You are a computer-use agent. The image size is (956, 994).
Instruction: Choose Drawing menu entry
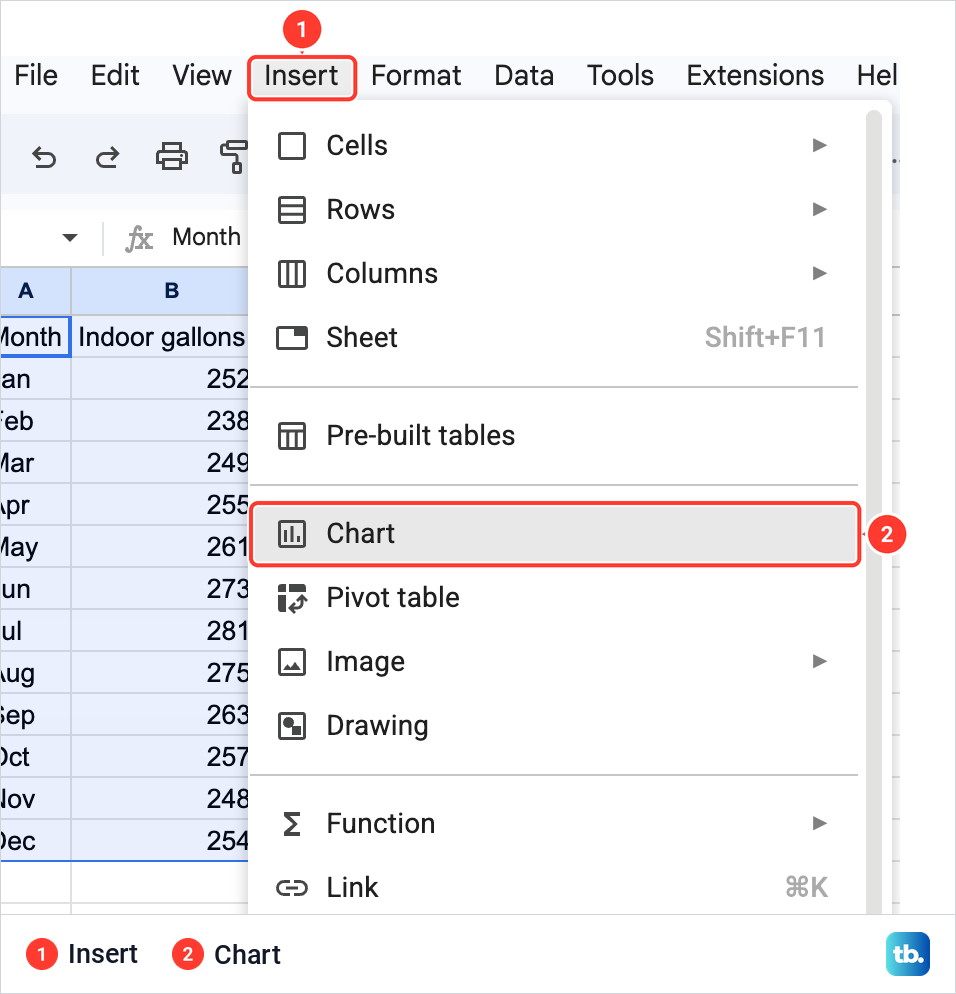pos(555,726)
